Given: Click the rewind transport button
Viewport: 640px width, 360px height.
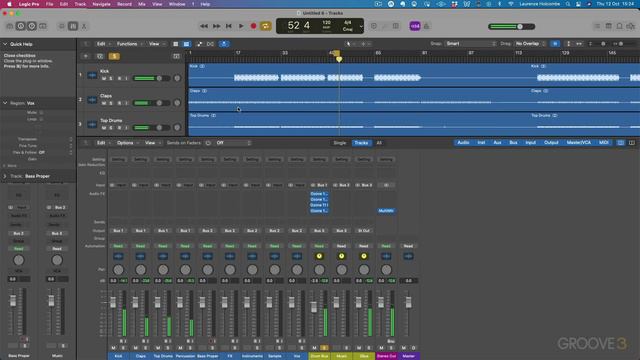Looking at the screenshot, I should coord(204,26).
